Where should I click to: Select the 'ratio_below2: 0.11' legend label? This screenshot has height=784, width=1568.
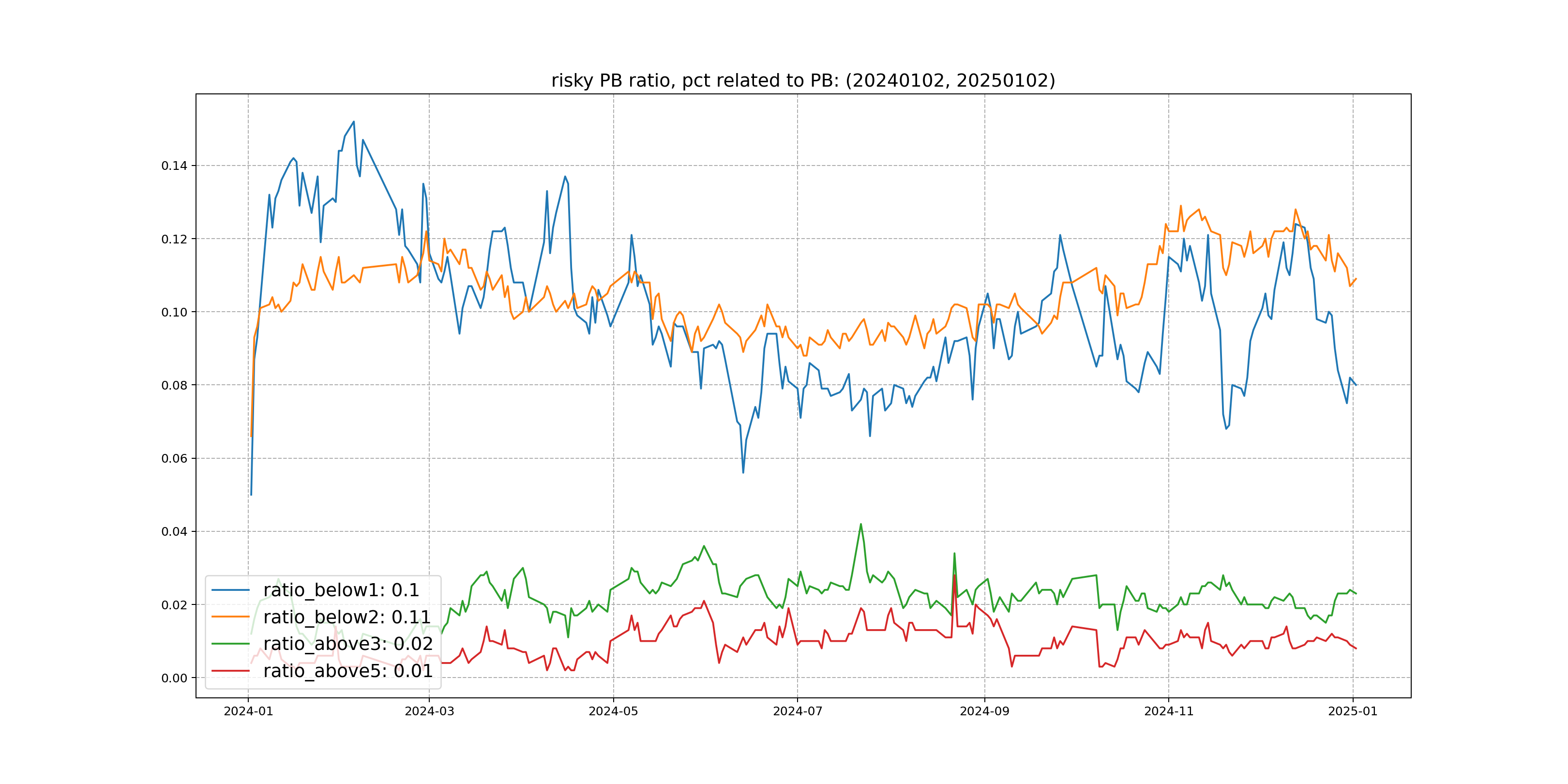(347, 617)
